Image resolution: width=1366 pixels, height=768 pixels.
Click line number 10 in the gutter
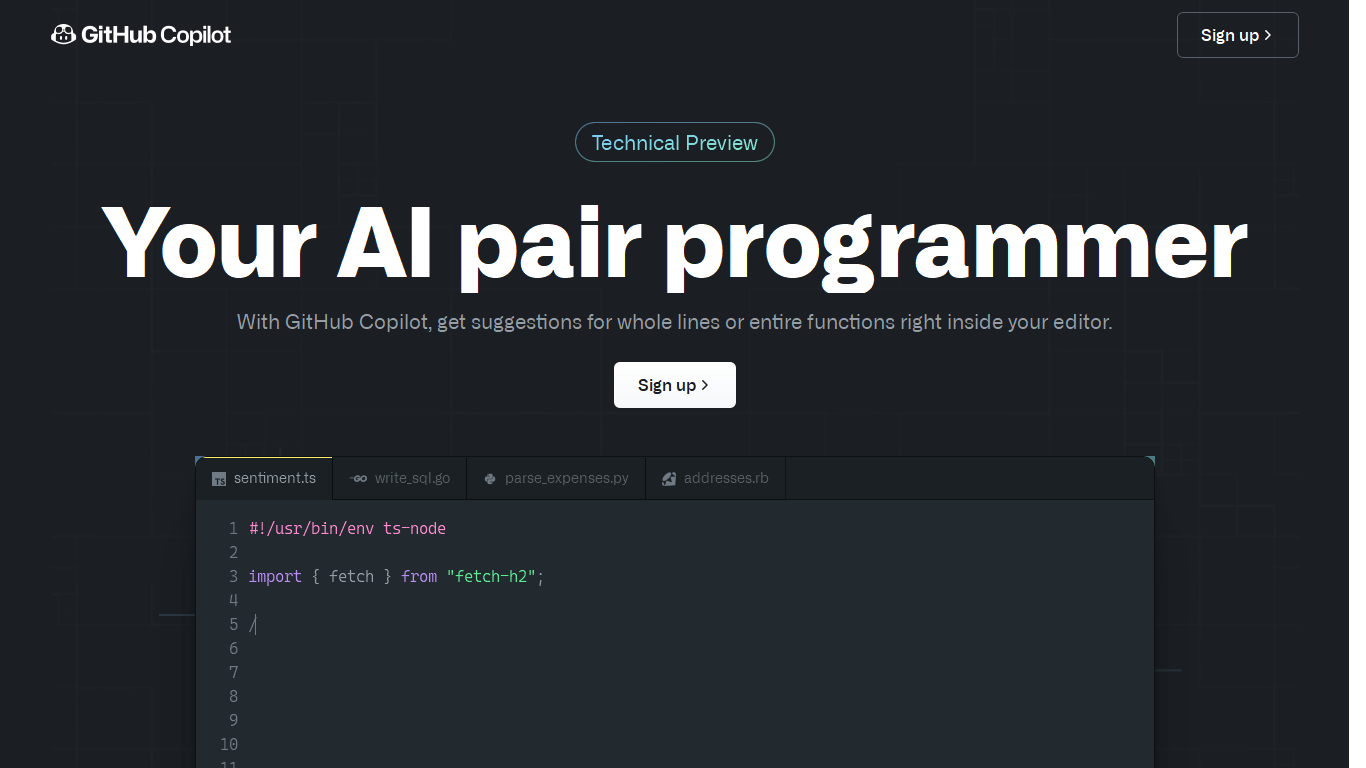point(229,744)
